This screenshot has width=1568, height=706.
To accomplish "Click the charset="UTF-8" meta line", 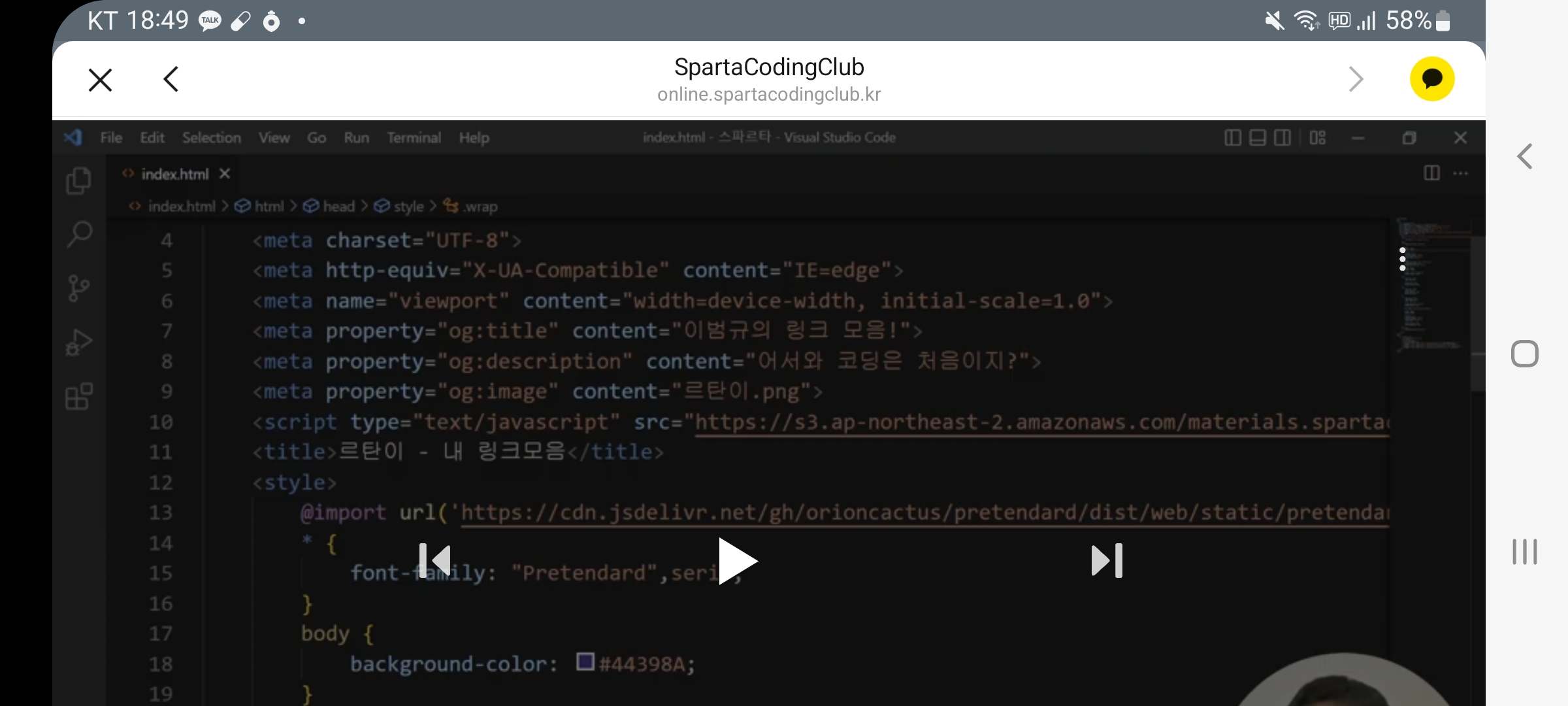I will [x=387, y=241].
